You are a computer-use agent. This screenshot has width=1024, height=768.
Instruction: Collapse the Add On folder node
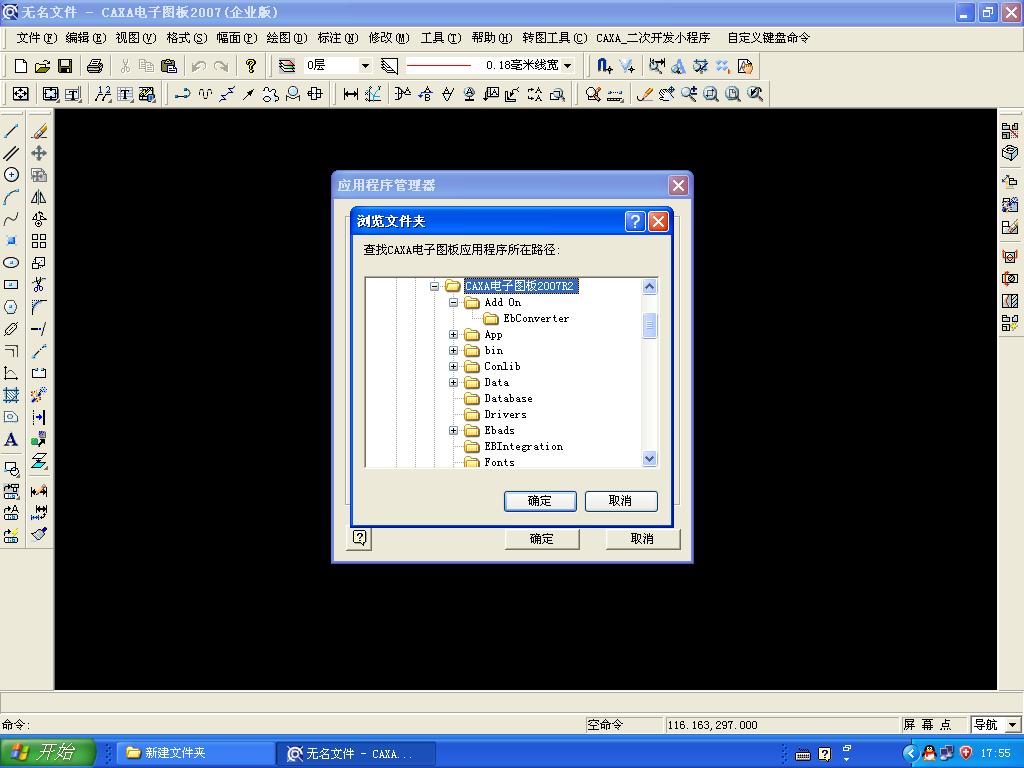pyautogui.click(x=453, y=302)
